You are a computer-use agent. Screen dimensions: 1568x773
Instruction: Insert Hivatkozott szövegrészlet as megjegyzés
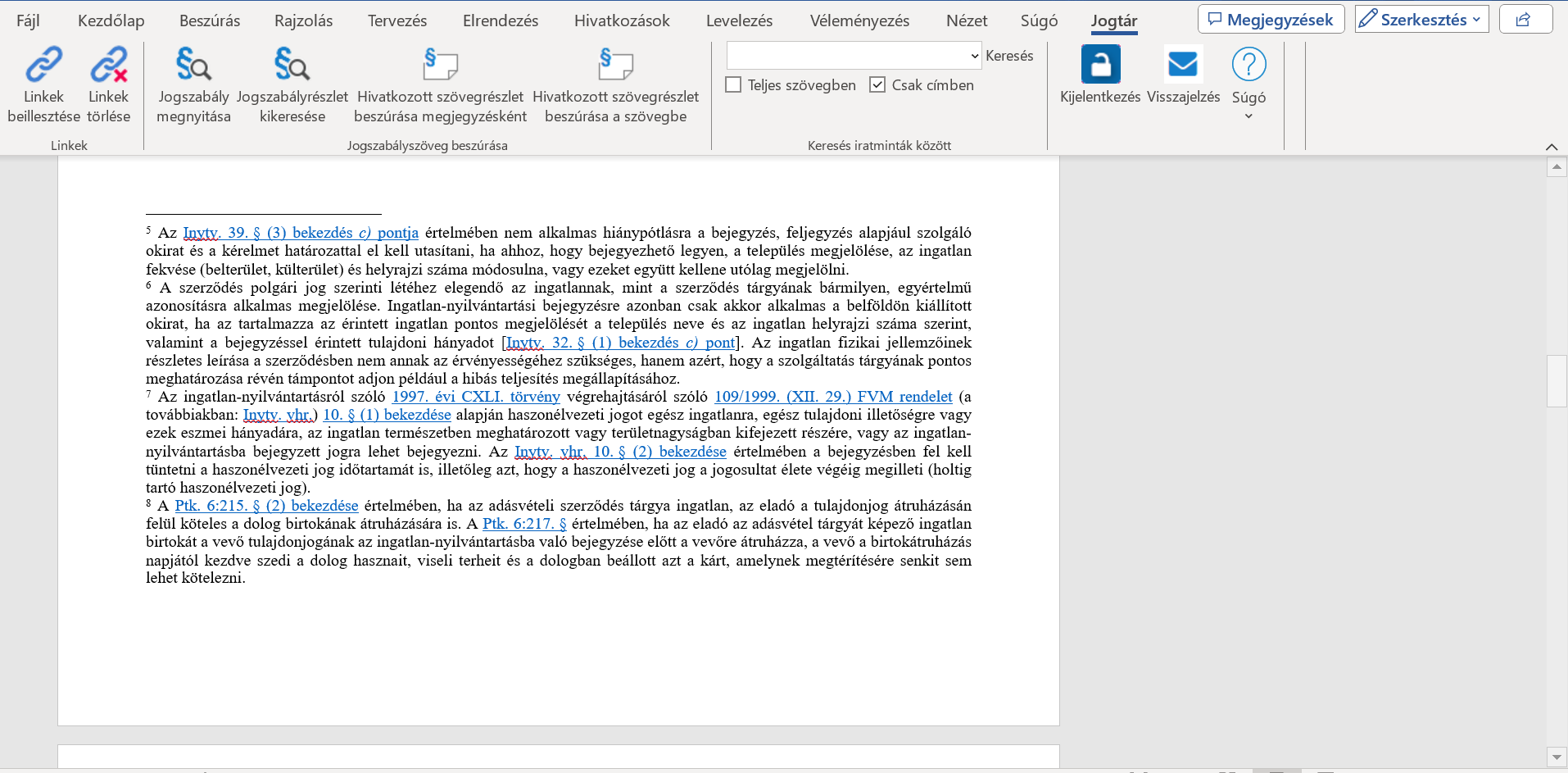point(440,66)
